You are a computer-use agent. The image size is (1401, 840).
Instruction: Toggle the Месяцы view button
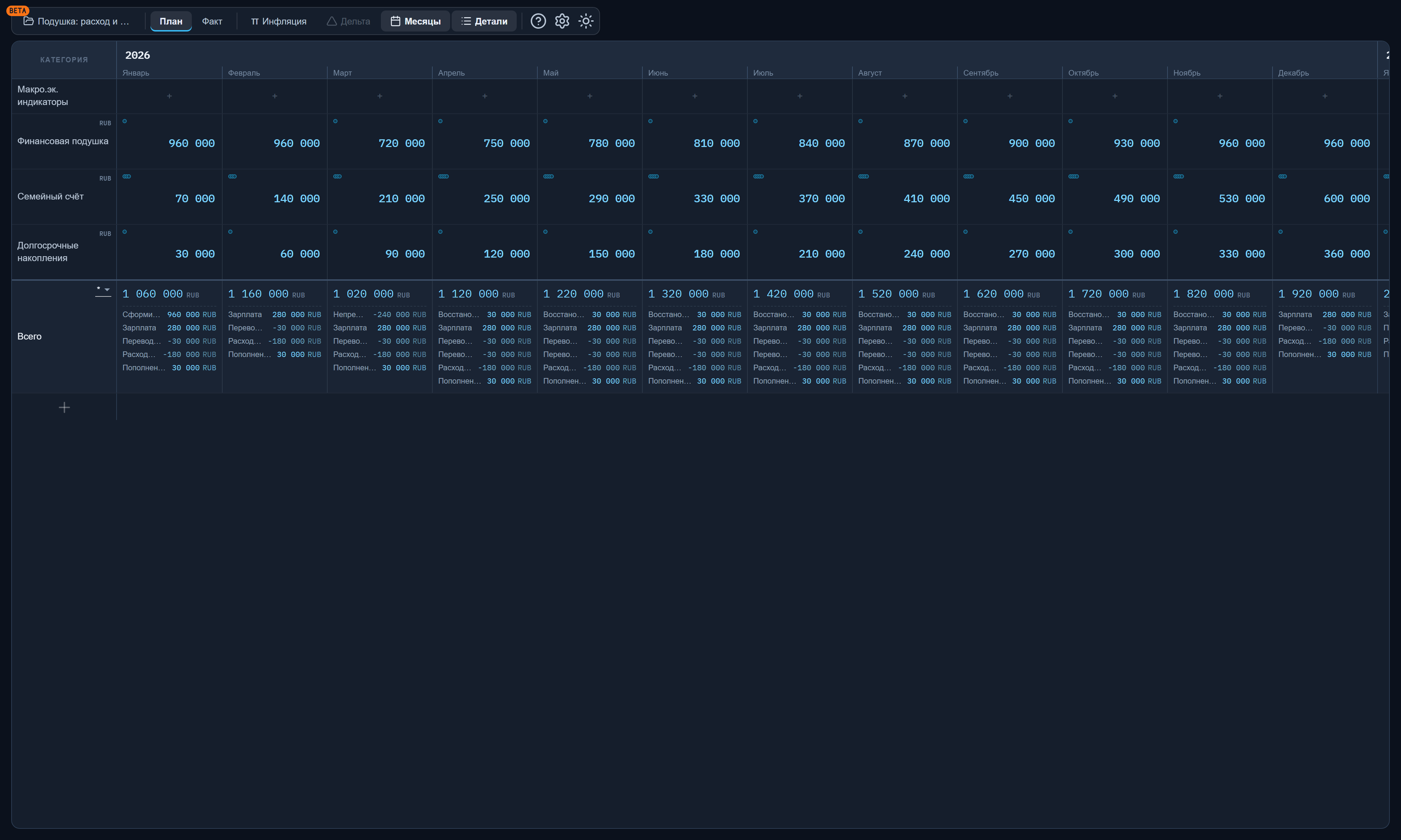pos(415,21)
